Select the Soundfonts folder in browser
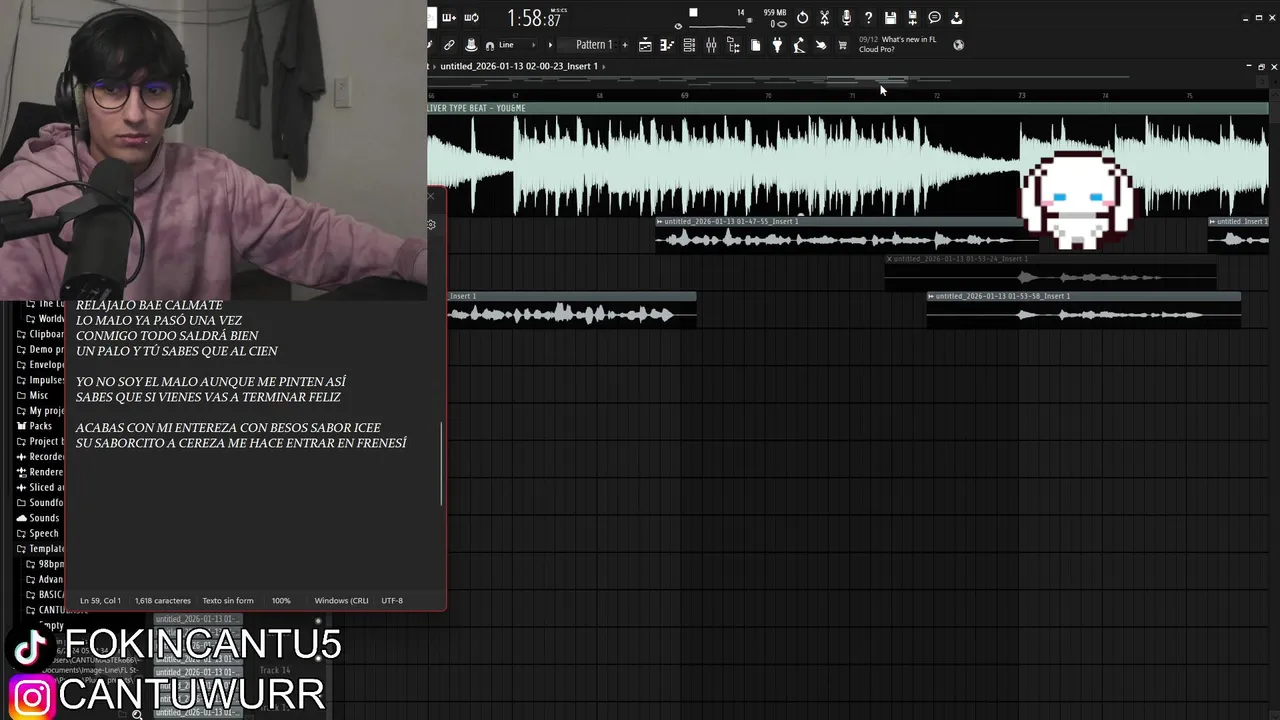 pos(41,503)
